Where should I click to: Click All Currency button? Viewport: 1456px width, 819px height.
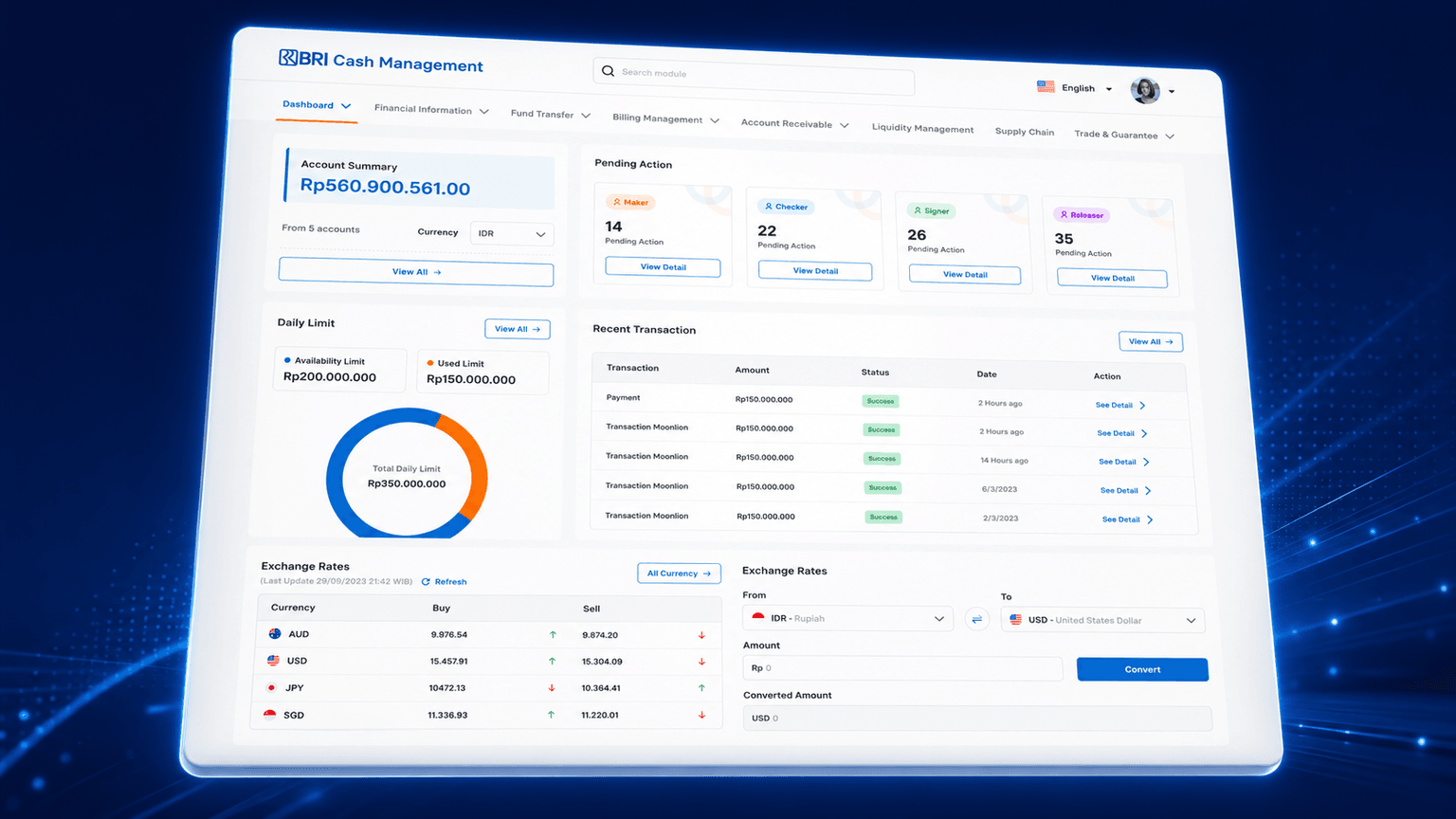tap(679, 573)
